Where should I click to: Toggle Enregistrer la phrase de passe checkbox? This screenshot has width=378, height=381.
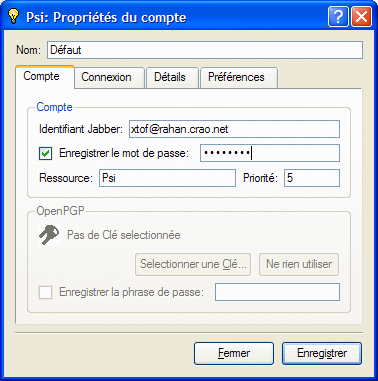[x=46, y=292]
